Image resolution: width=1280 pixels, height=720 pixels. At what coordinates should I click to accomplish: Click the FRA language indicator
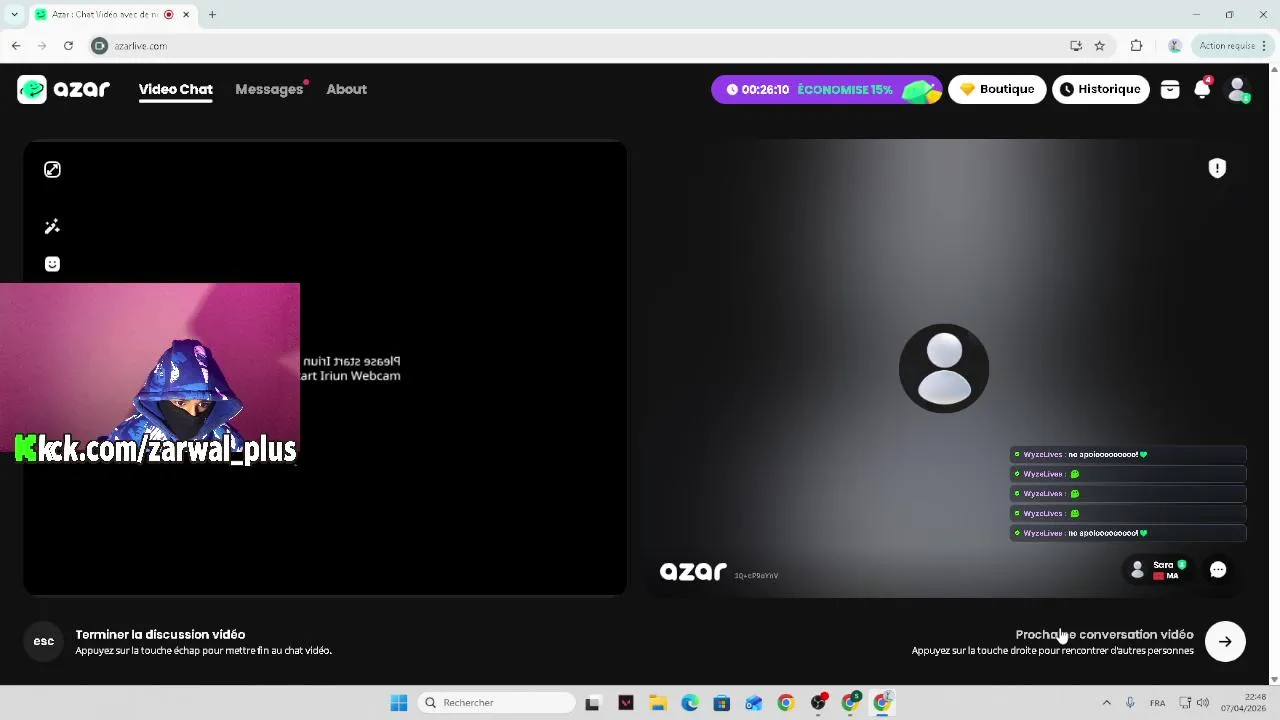(x=1157, y=702)
